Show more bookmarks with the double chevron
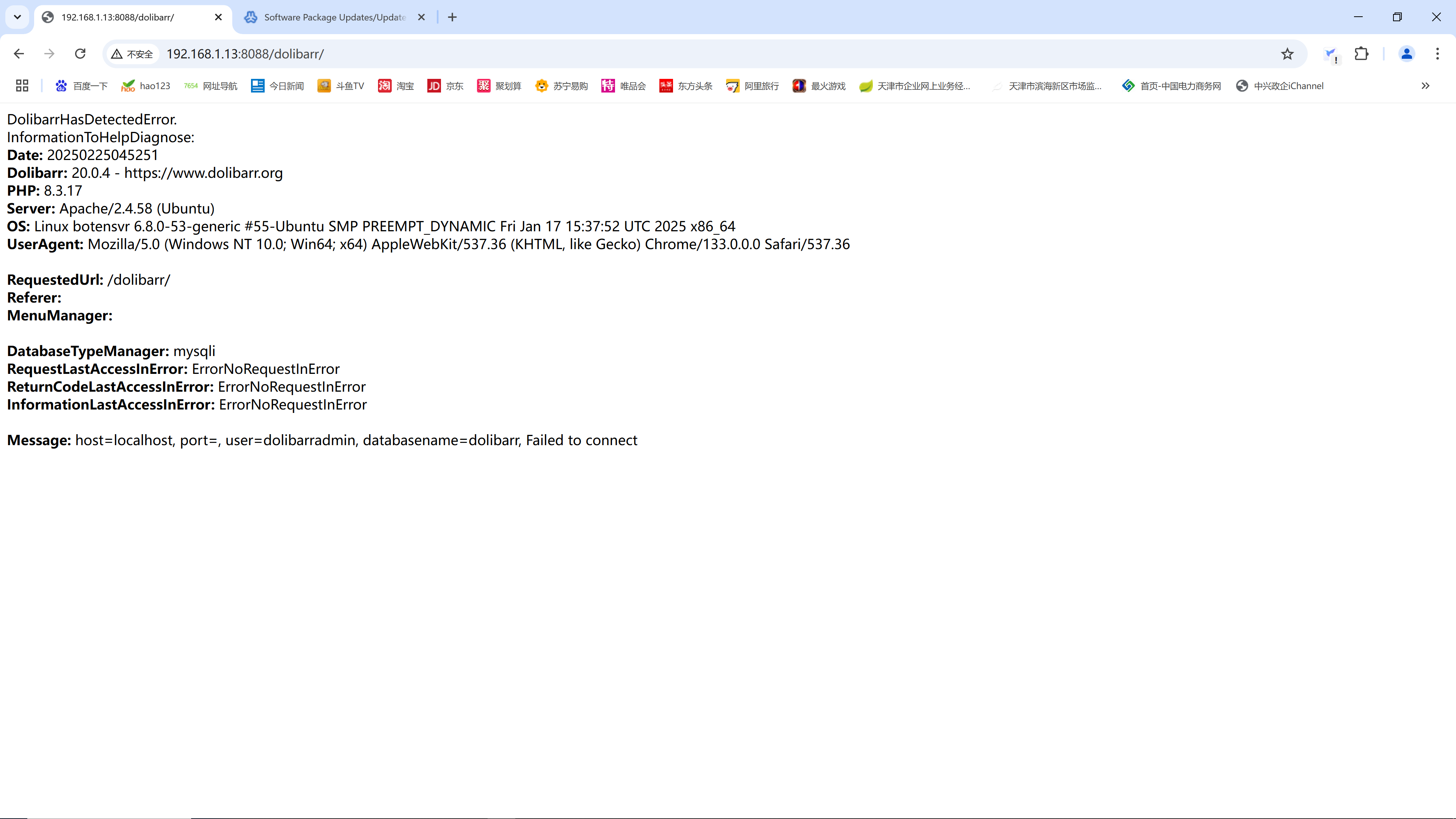 pos(1426,86)
